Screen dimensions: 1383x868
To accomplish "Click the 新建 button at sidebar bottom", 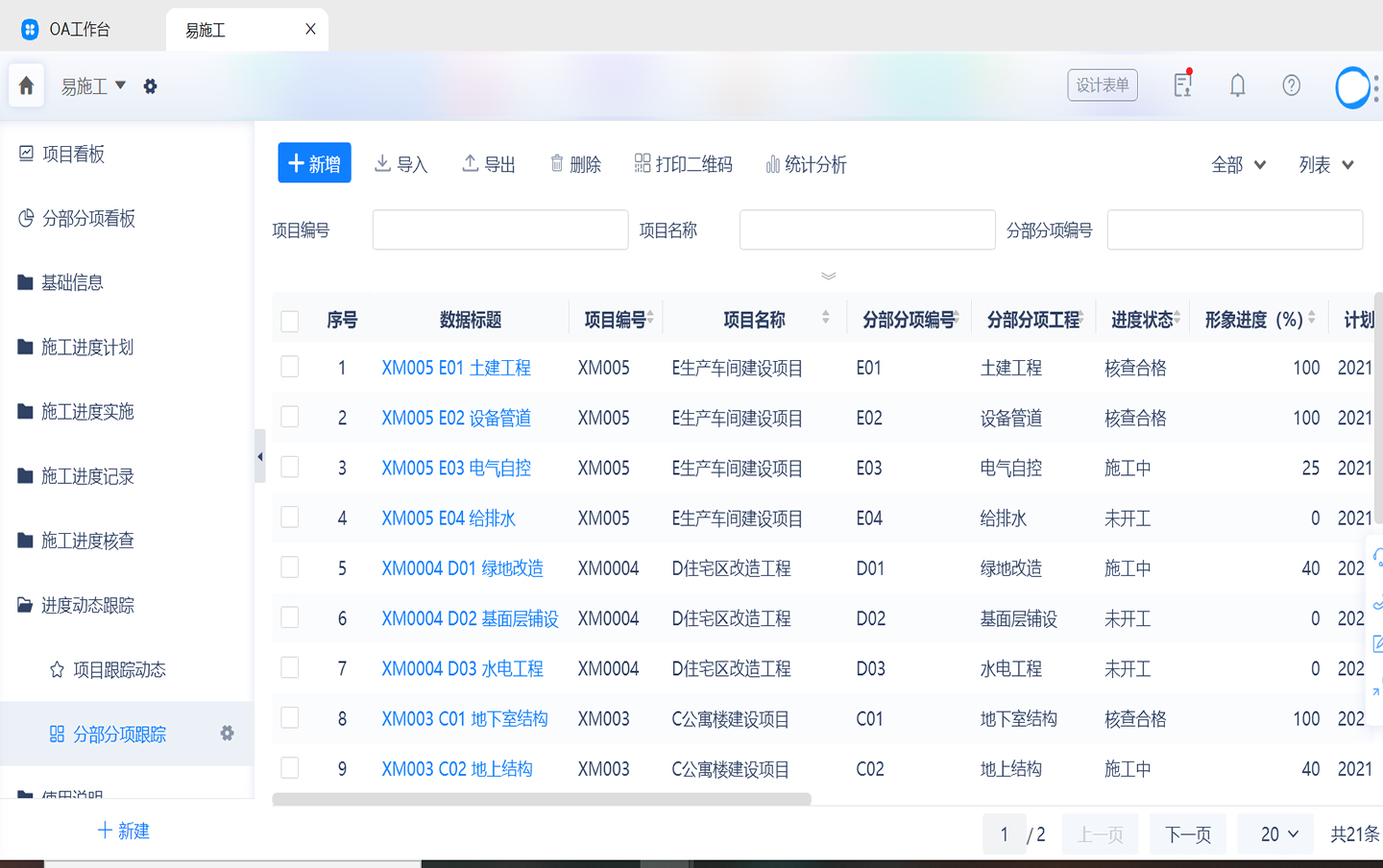I will (x=125, y=831).
